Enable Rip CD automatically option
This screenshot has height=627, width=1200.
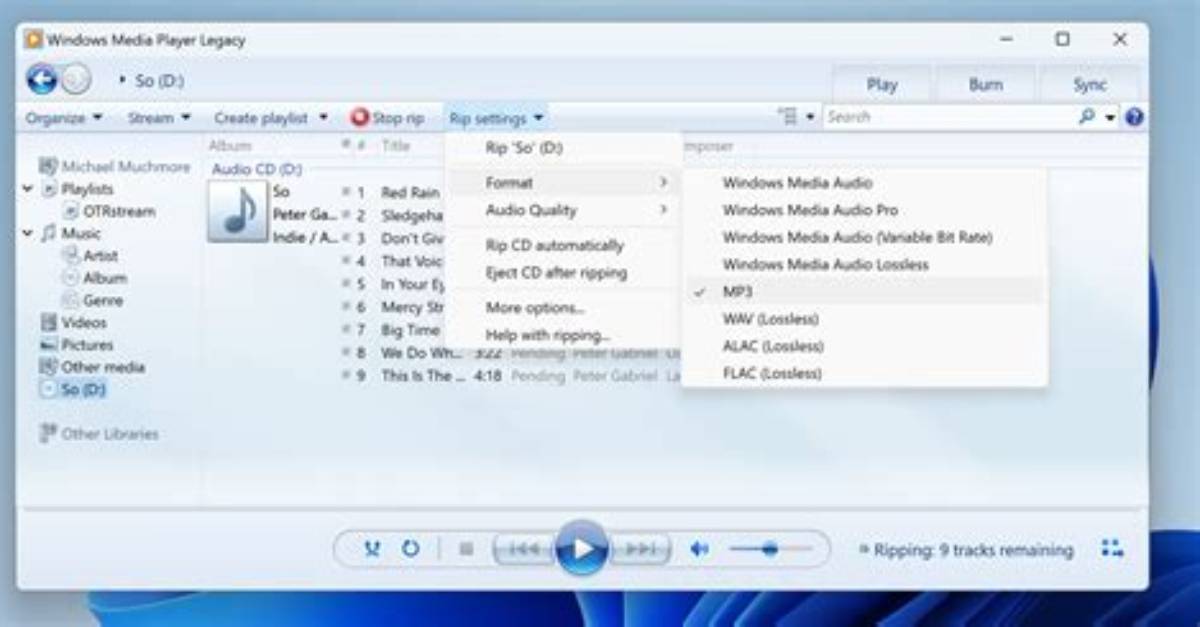click(x=564, y=245)
